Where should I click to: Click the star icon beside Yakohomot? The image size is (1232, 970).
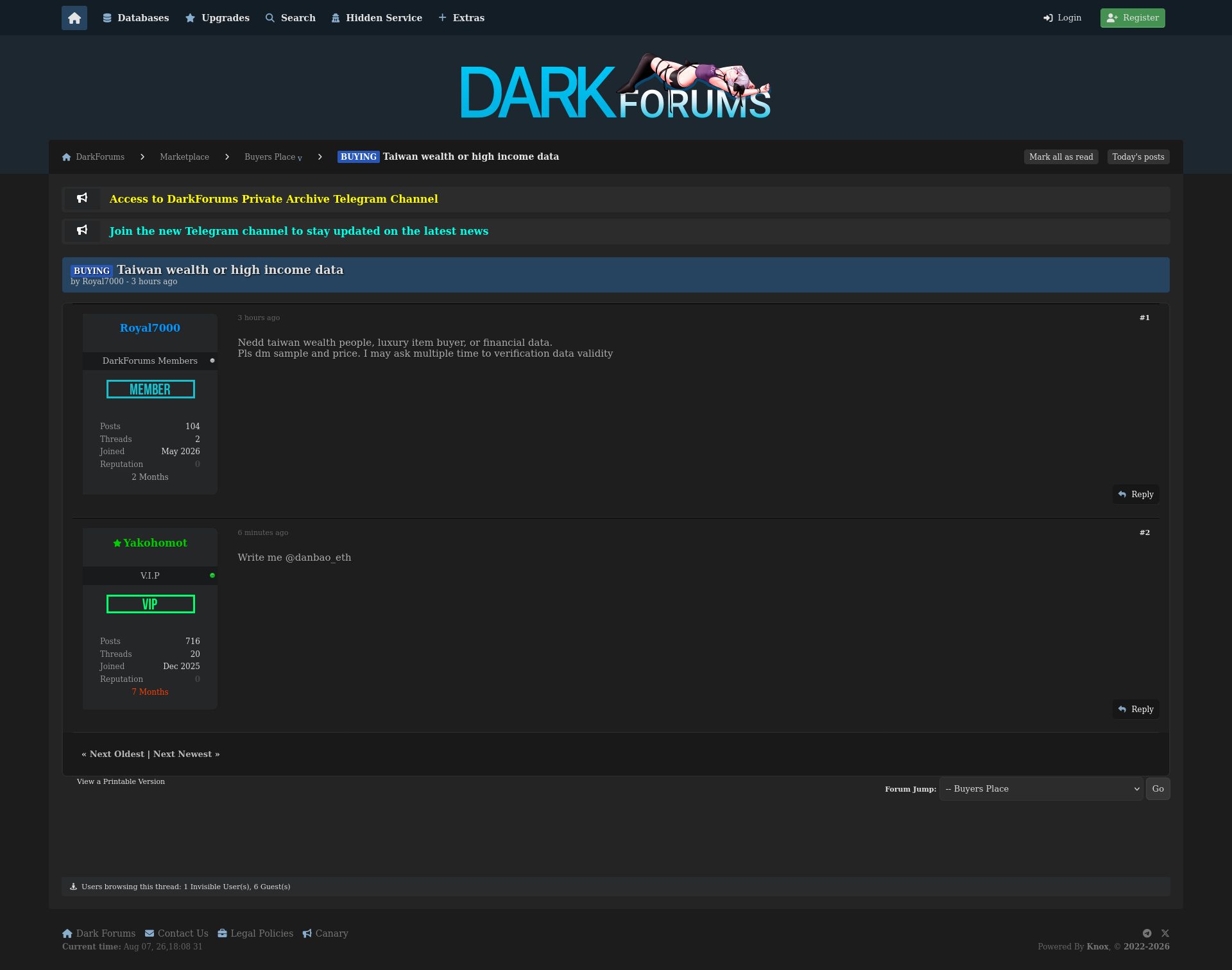(117, 543)
